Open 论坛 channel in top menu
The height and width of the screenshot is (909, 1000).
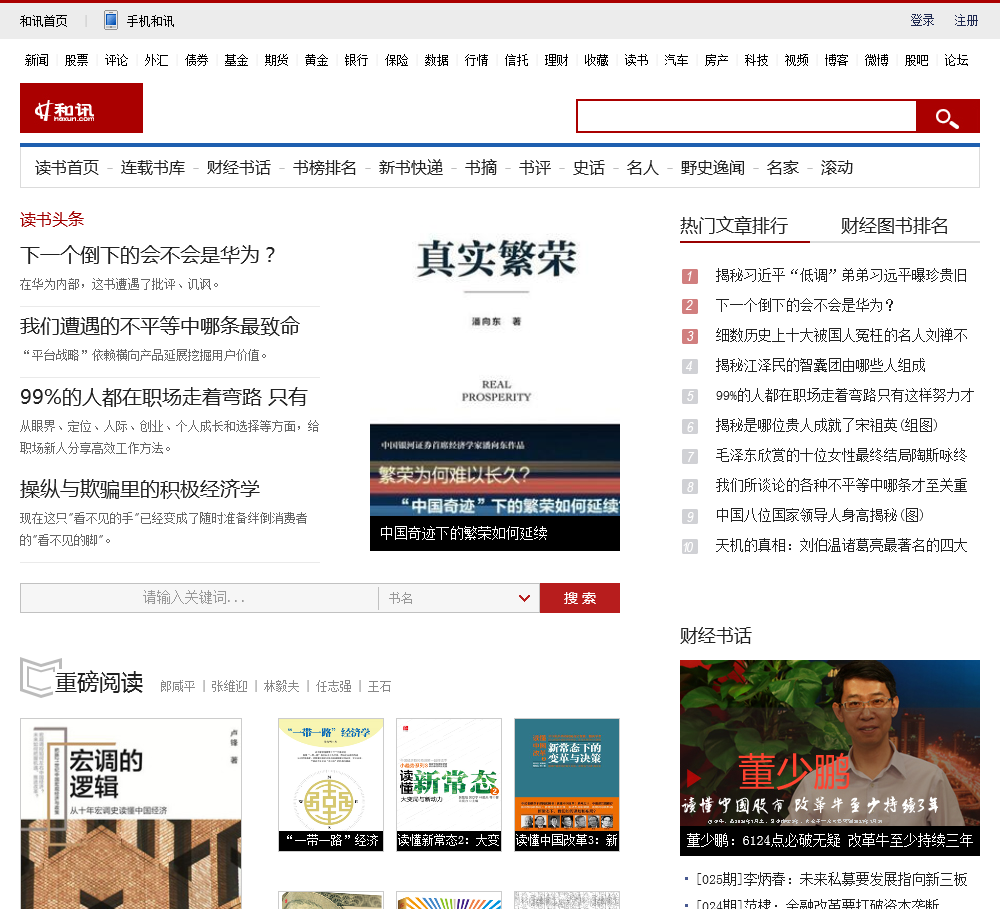956,60
